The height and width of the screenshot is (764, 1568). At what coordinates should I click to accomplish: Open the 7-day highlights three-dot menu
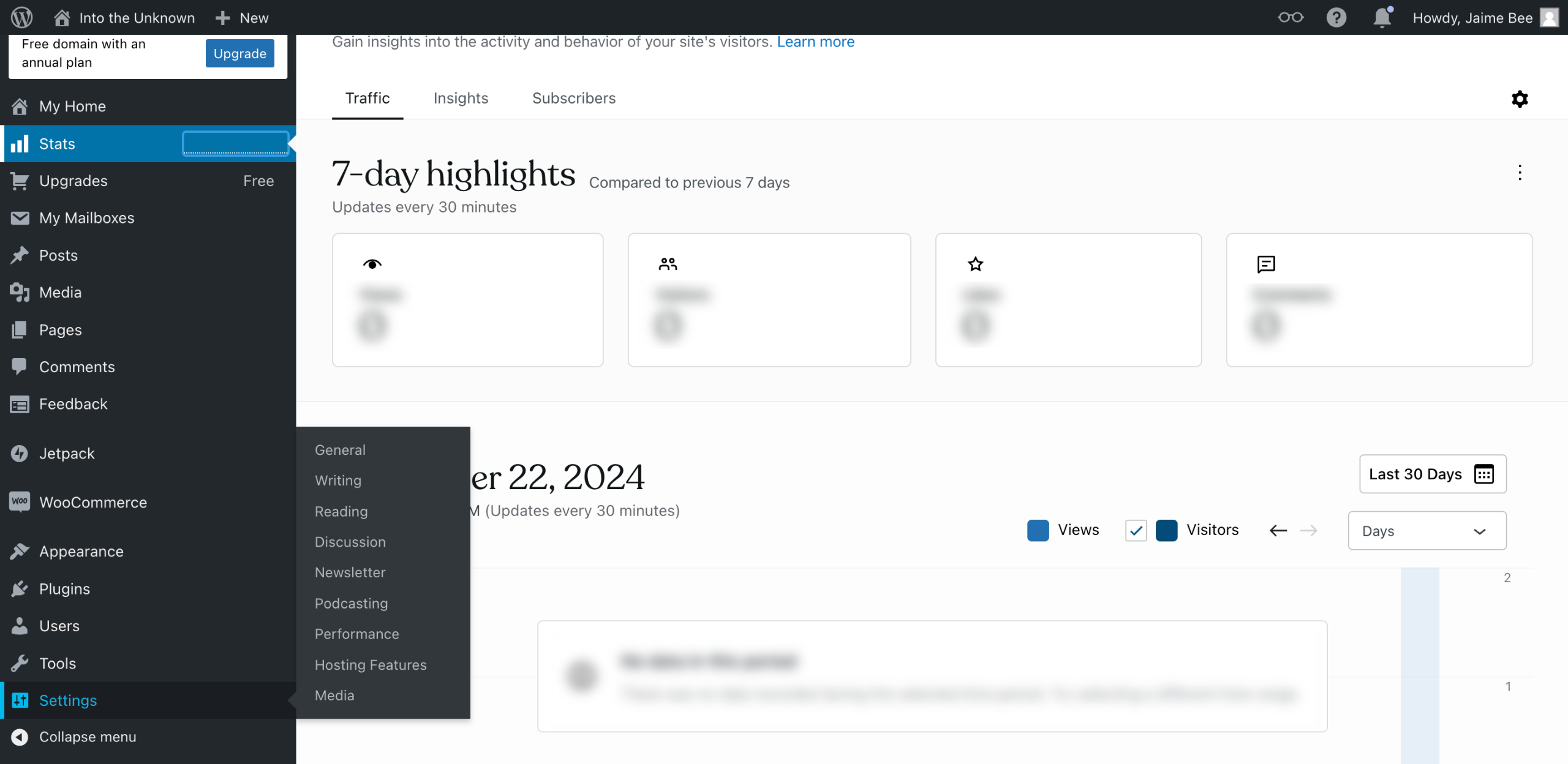pos(1520,173)
